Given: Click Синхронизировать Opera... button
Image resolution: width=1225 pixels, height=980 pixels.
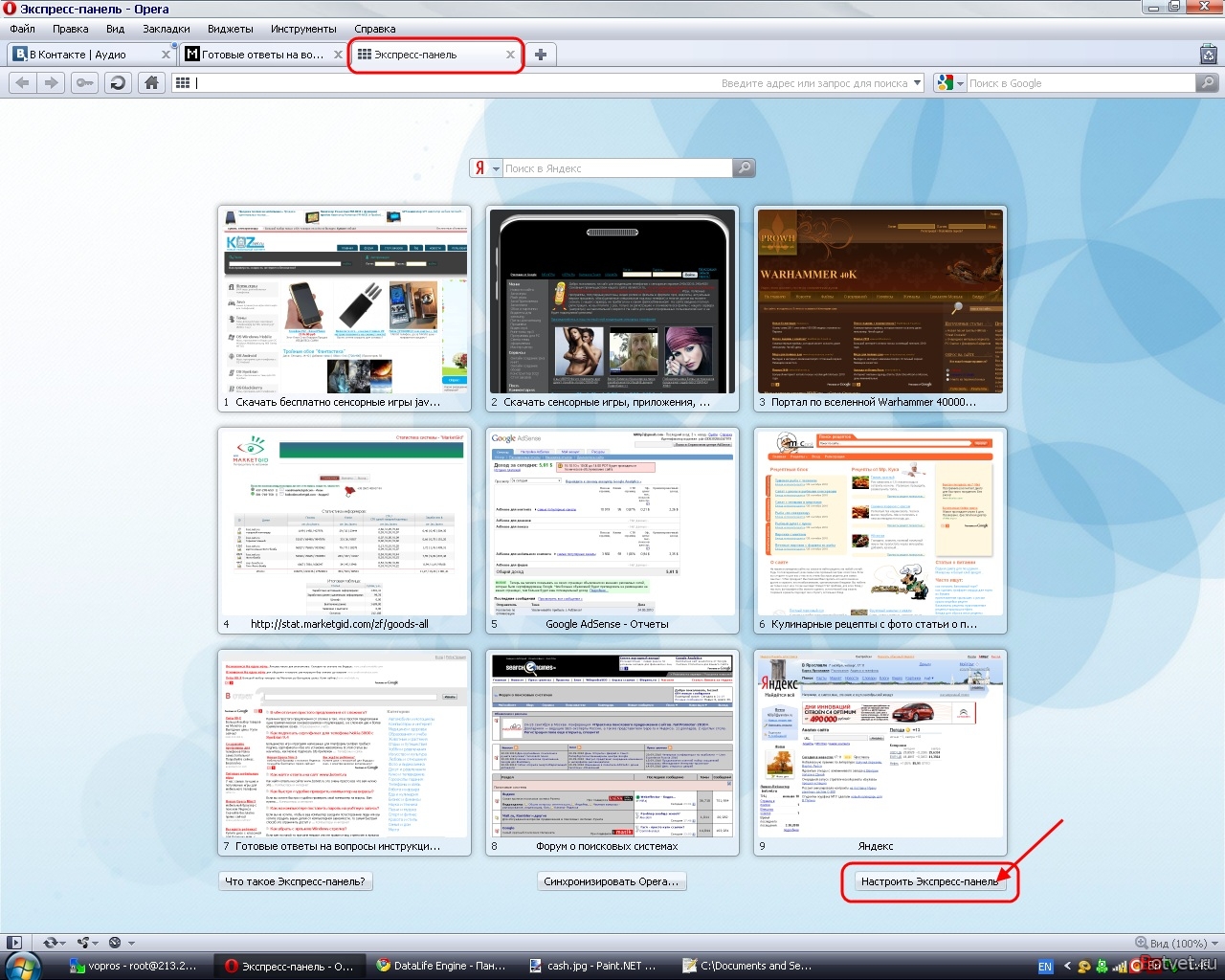Looking at the screenshot, I should pyautogui.click(x=612, y=881).
